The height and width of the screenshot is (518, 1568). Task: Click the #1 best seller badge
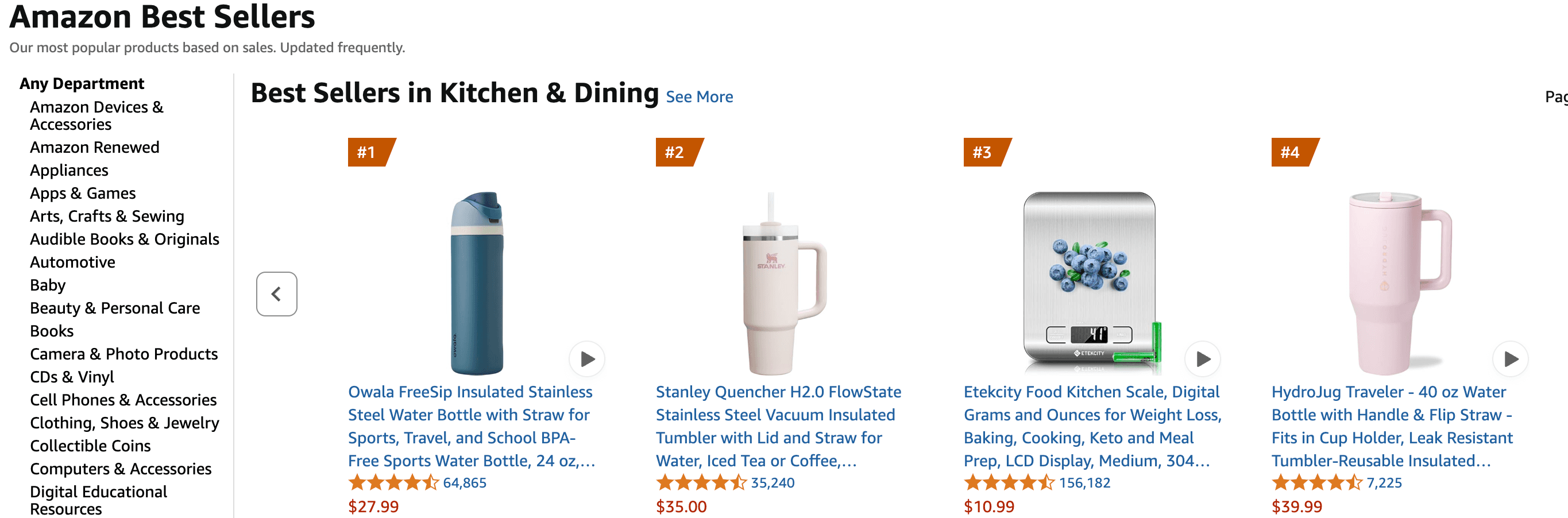tap(369, 152)
